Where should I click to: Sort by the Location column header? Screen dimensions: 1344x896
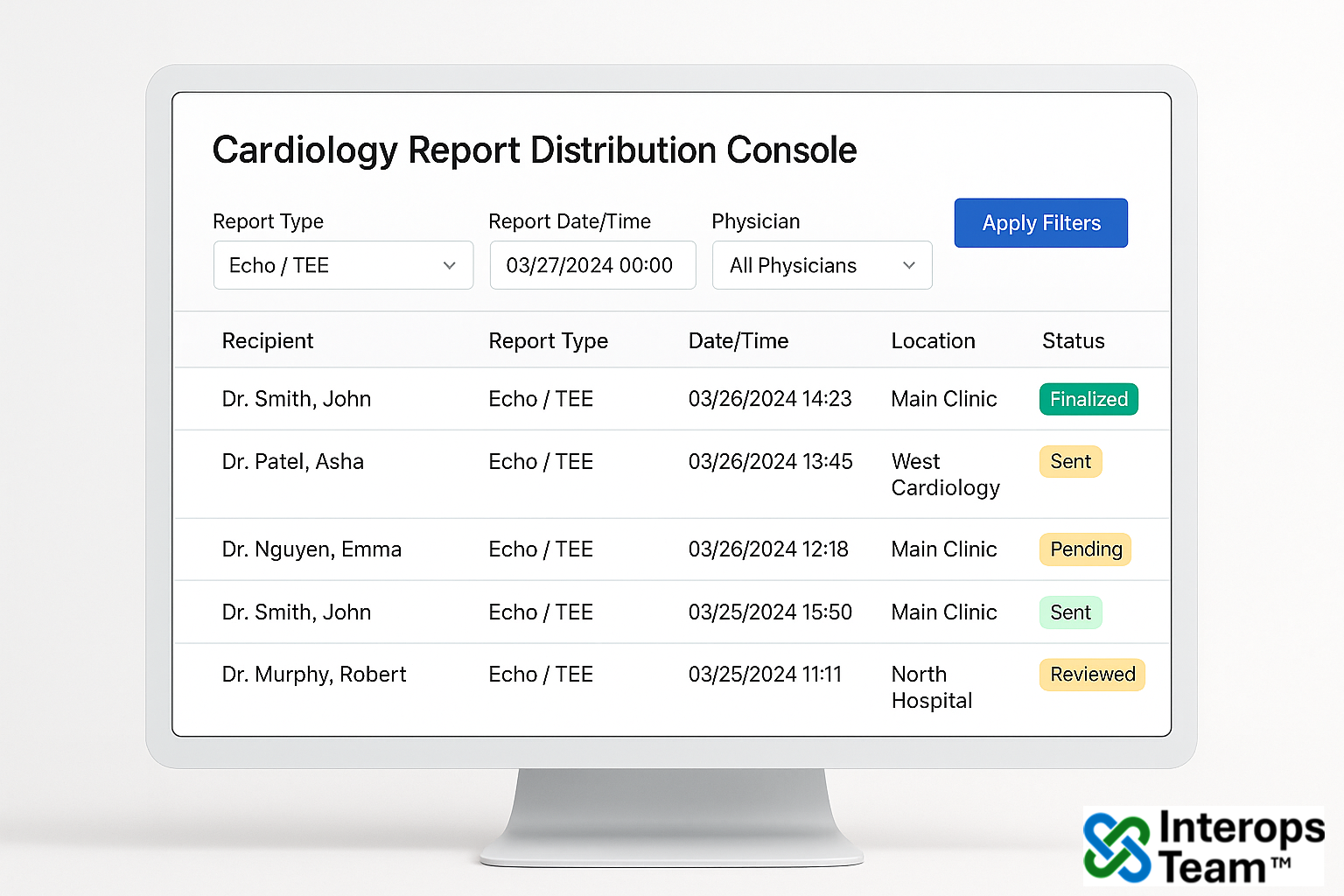point(933,341)
